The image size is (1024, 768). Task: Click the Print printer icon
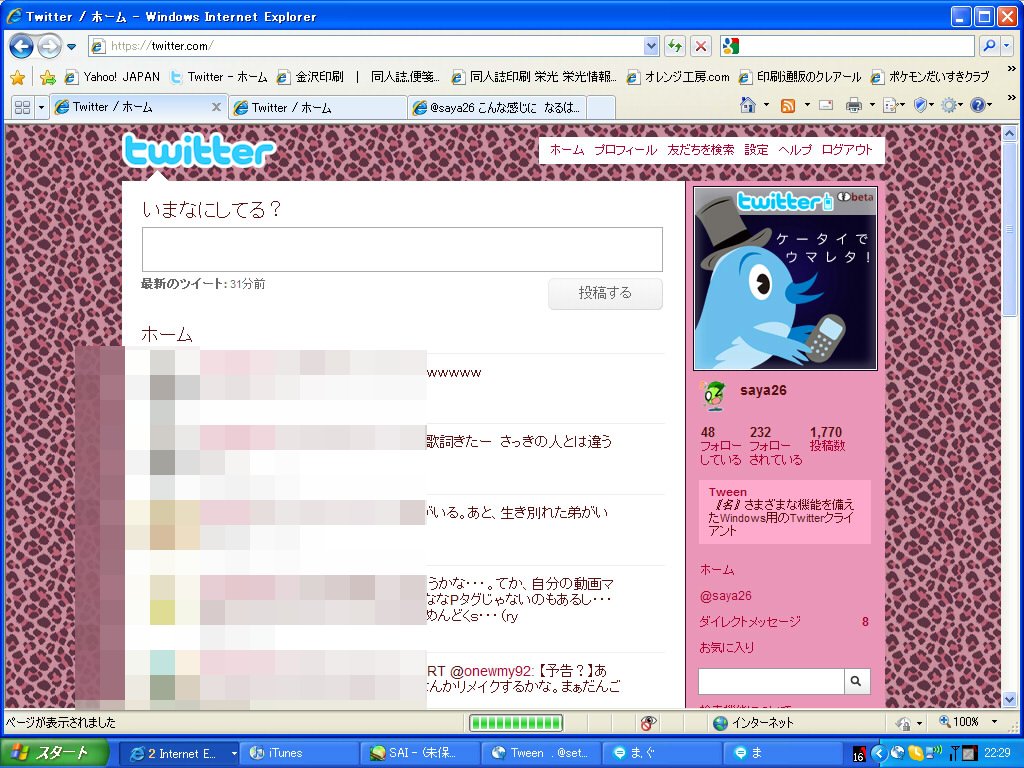coord(853,105)
